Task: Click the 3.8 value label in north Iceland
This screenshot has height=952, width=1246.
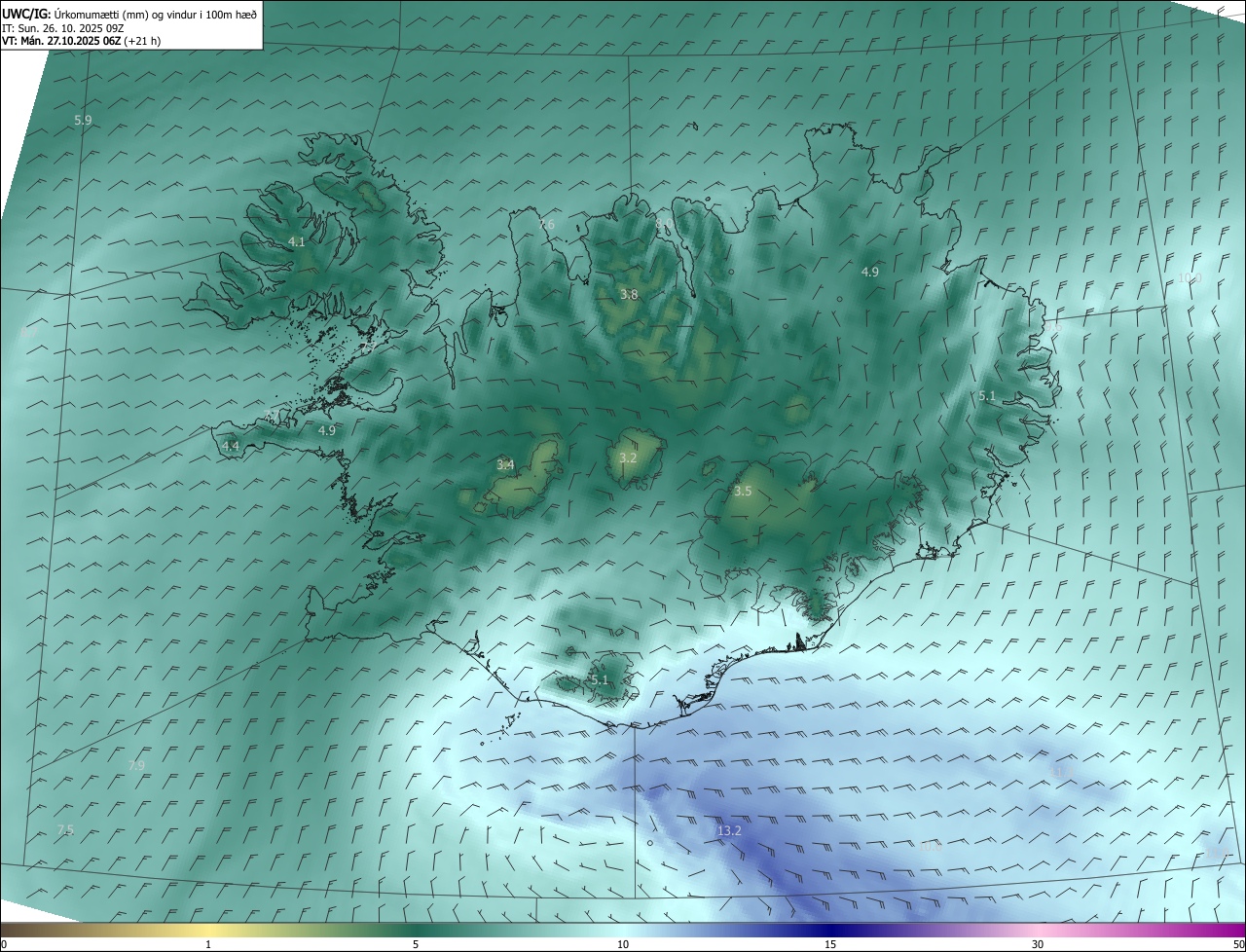Action: point(629,294)
